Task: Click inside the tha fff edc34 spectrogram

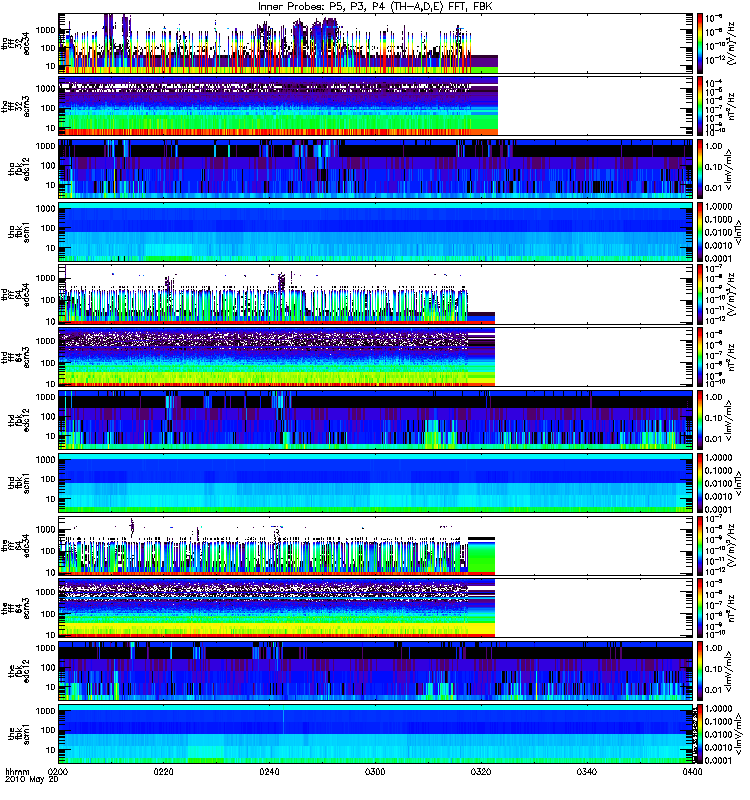Action: pos(376,43)
